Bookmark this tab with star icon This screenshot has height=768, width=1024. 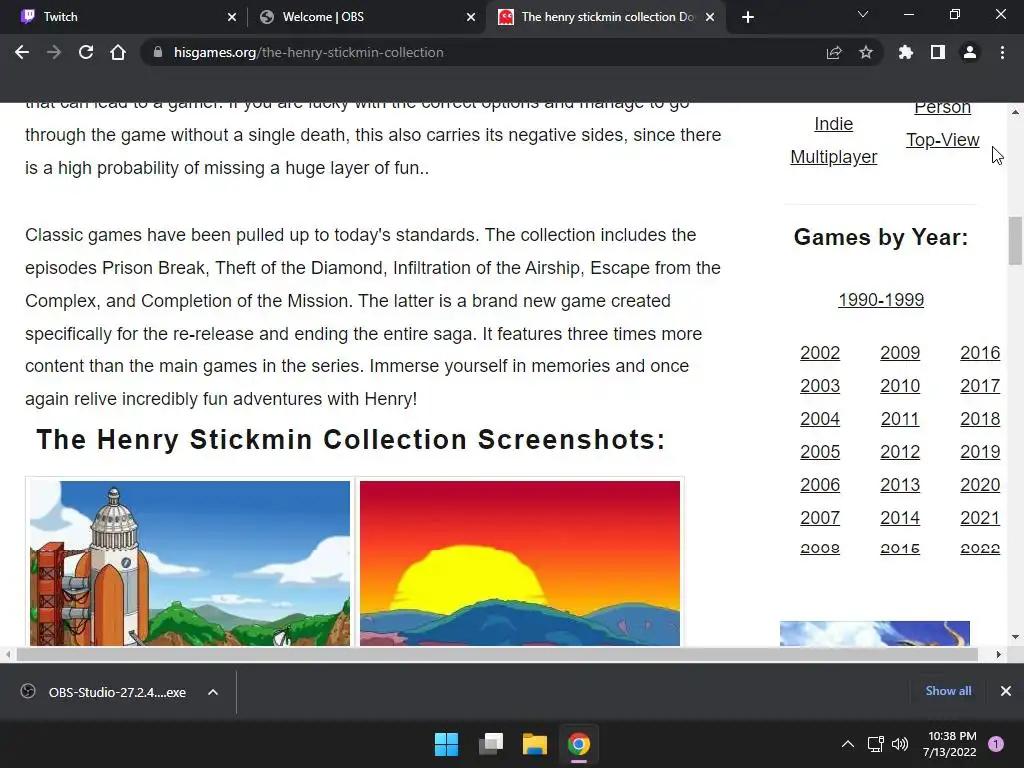click(866, 52)
